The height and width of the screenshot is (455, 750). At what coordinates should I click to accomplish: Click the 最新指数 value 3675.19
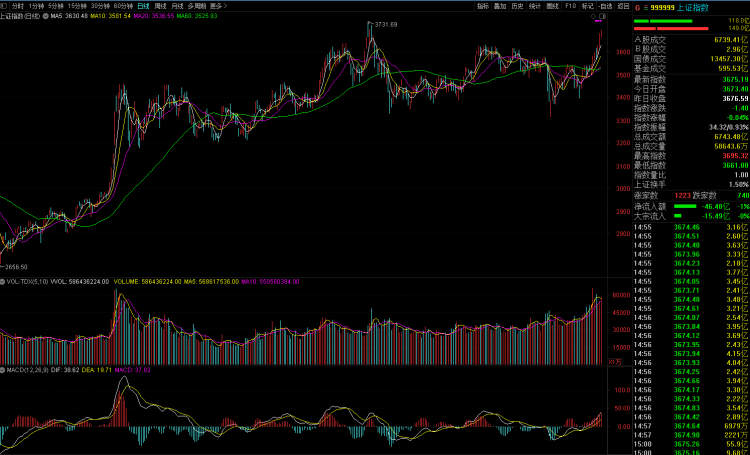pyautogui.click(x=735, y=79)
